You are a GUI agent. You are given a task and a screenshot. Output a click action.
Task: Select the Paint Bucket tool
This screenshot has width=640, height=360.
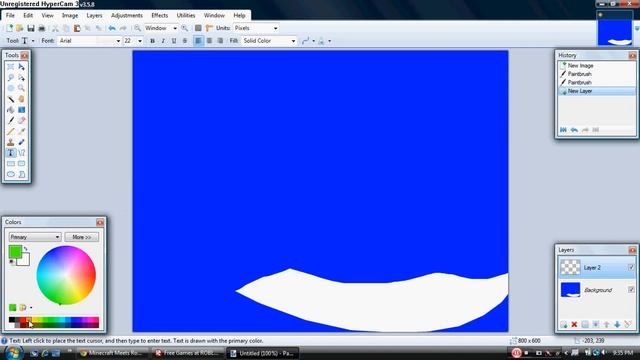11,110
